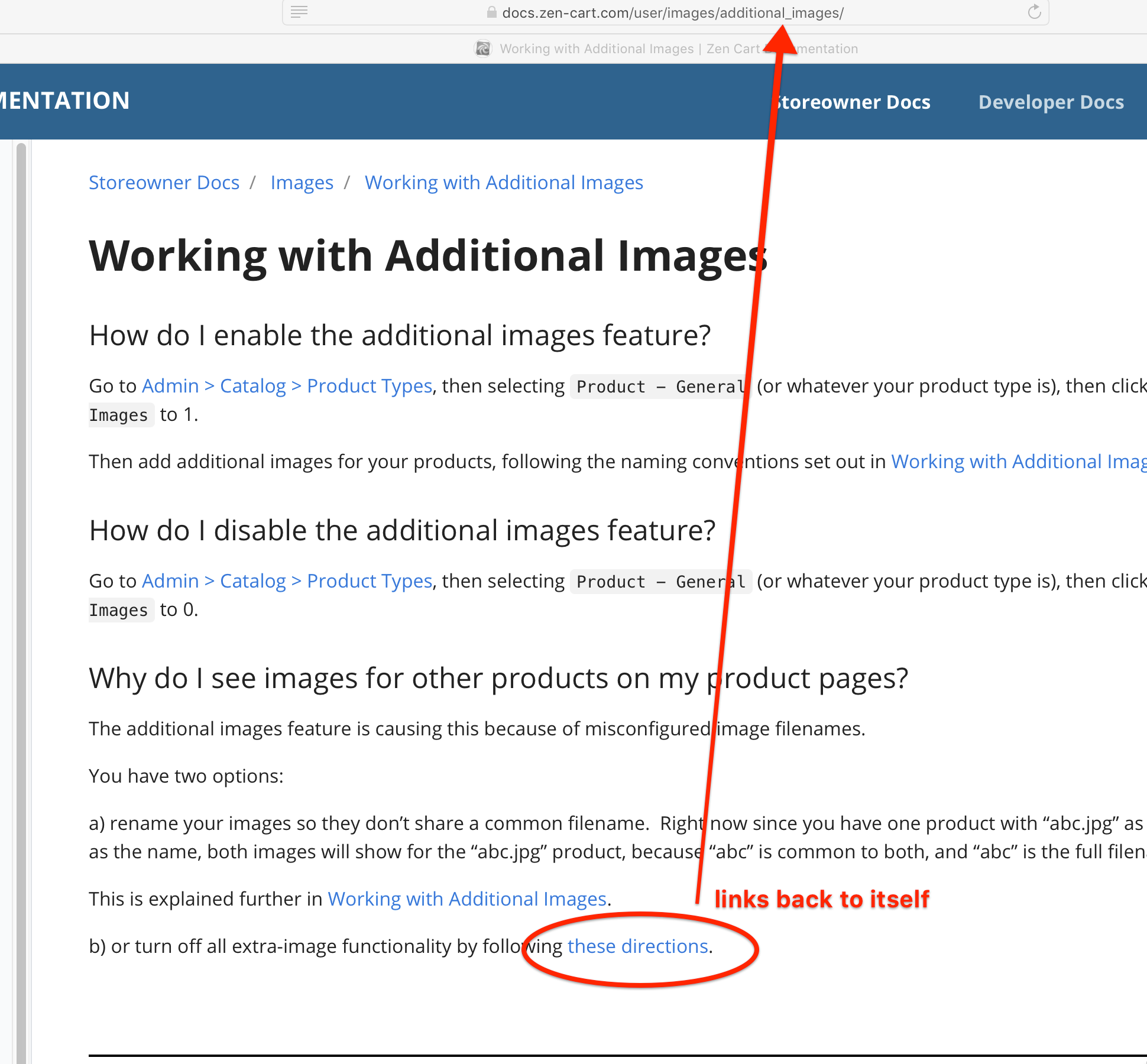This screenshot has width=1147, height=1064.
Task: Click the reader view icon
Action: (x=300, y=12)
